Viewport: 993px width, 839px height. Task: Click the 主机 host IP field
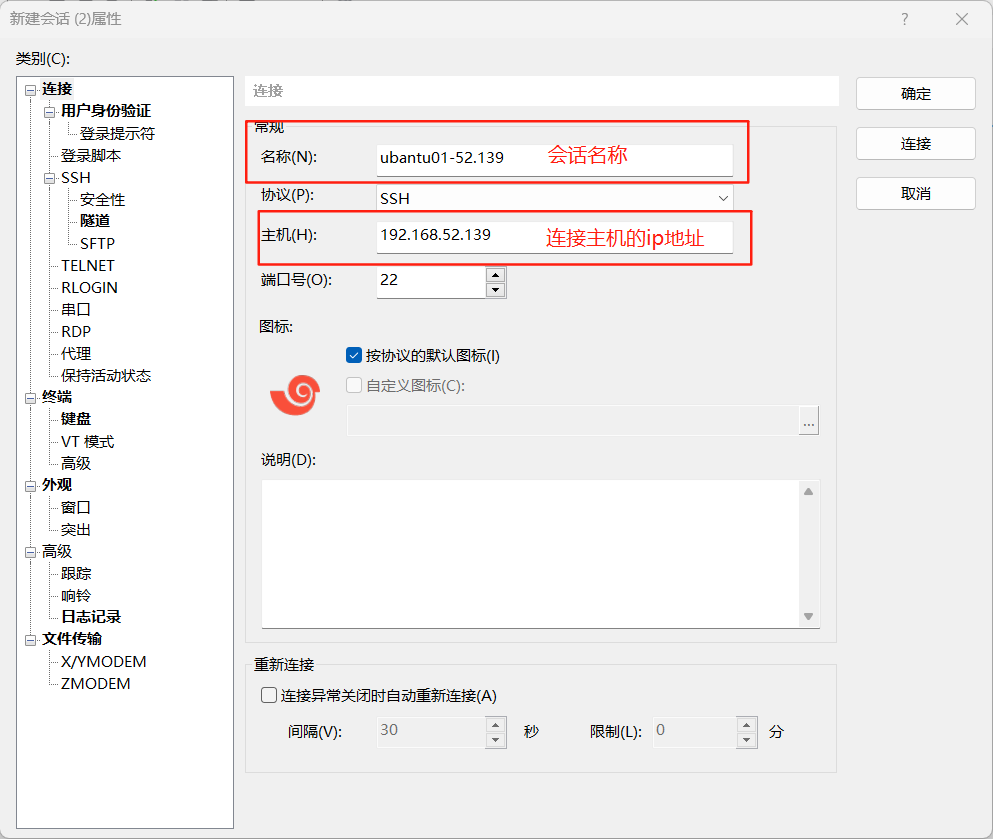tap(555, 237)
